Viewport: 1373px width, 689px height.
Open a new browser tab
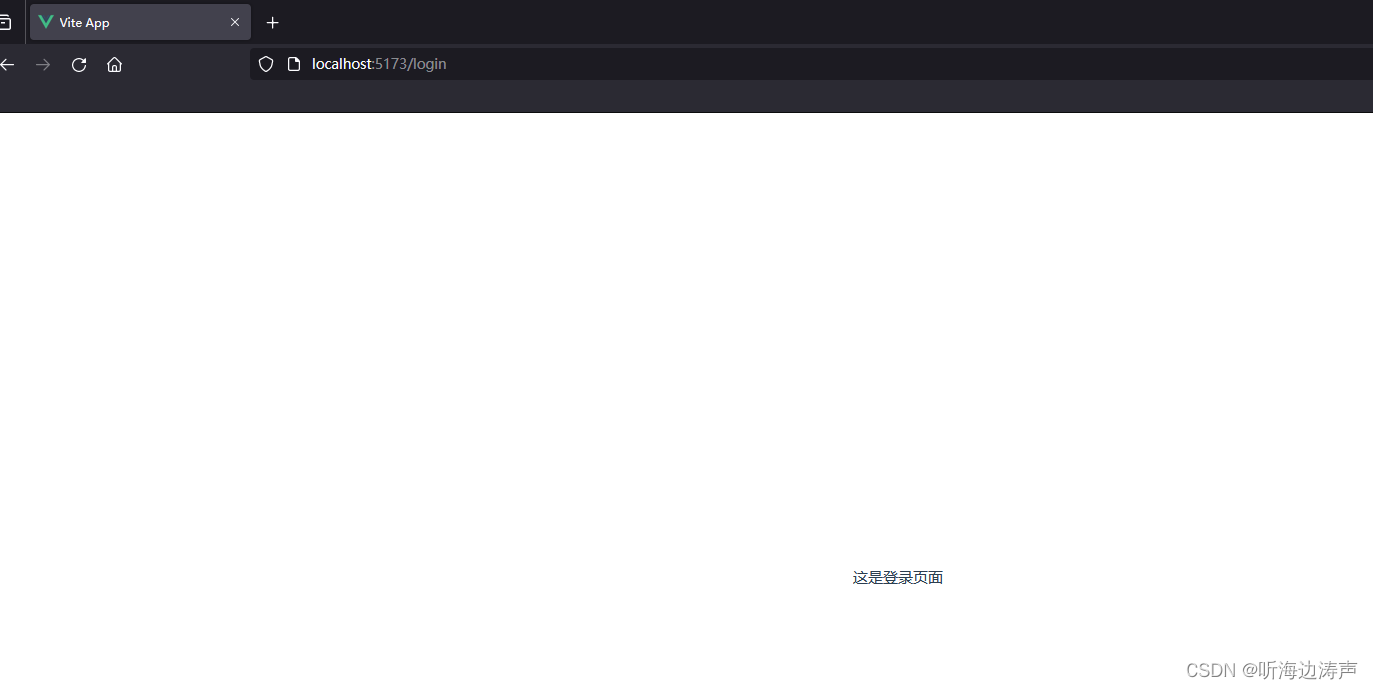272,22
